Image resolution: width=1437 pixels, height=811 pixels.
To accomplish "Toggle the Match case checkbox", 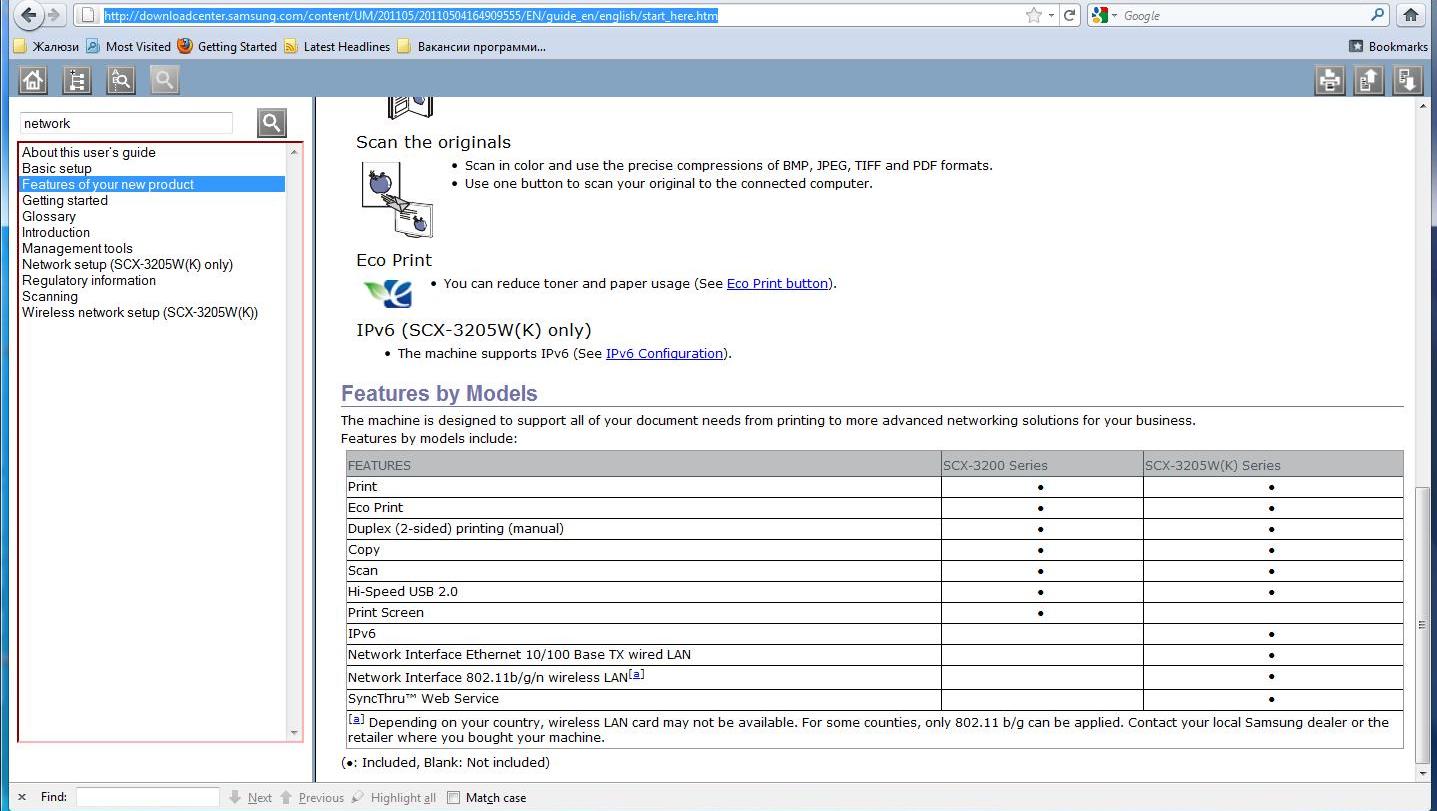I will point(453,797).
